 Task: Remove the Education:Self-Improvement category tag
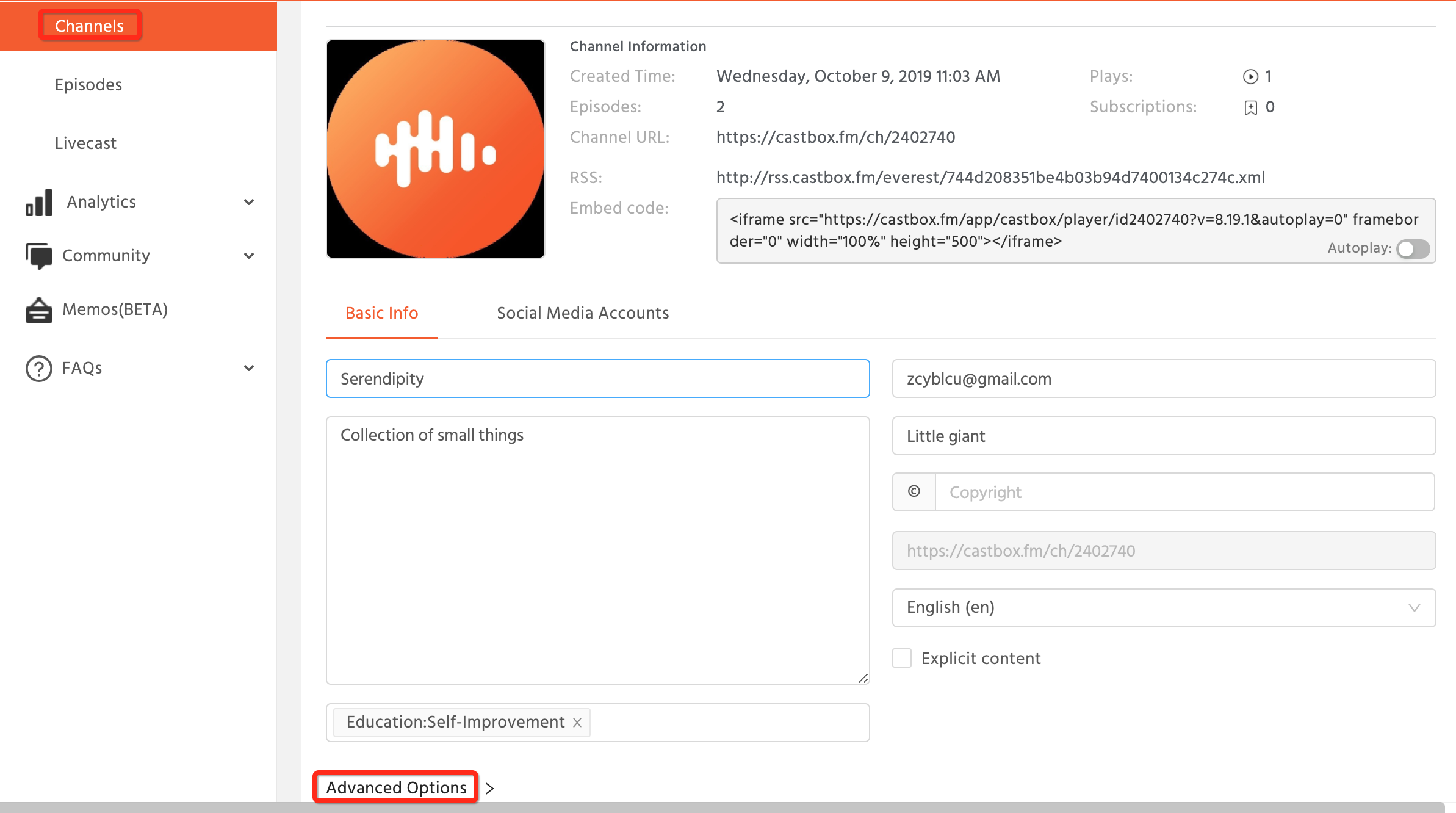coord(577,723)
